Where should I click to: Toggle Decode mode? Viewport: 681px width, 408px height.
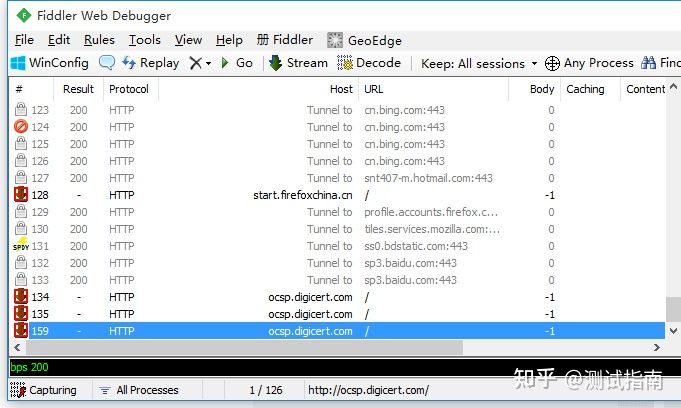[x=369, y=63]
